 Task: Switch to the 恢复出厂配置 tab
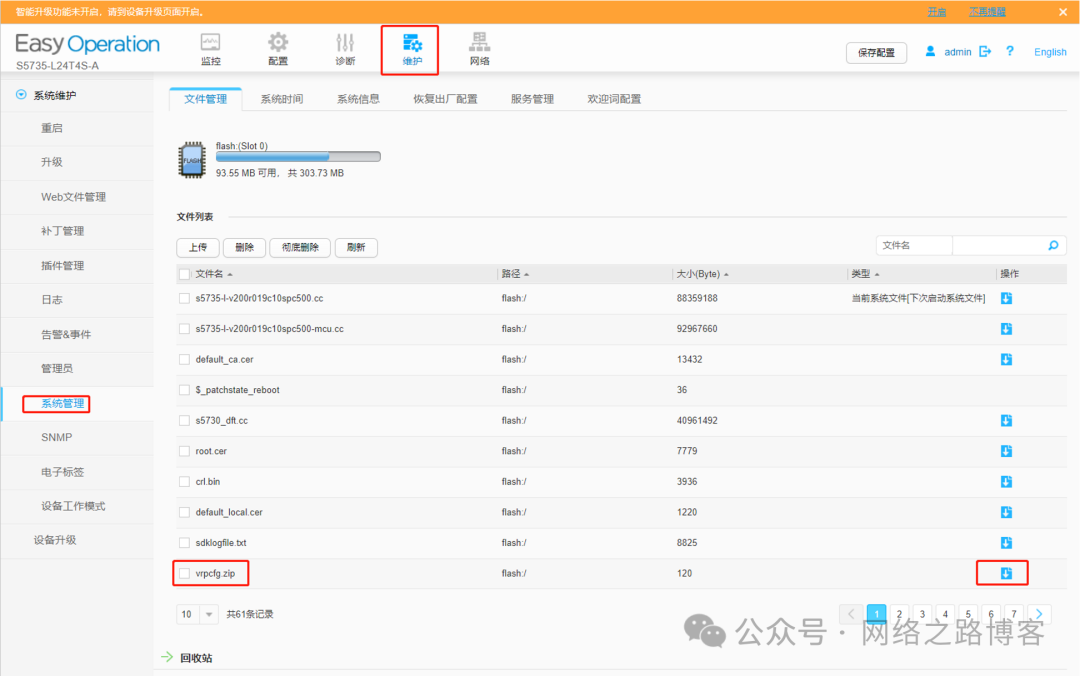coord(445,99)
